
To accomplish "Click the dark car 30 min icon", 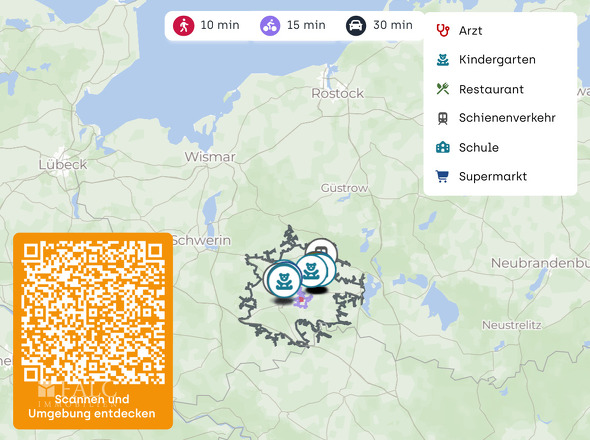I will pos(356,26).
